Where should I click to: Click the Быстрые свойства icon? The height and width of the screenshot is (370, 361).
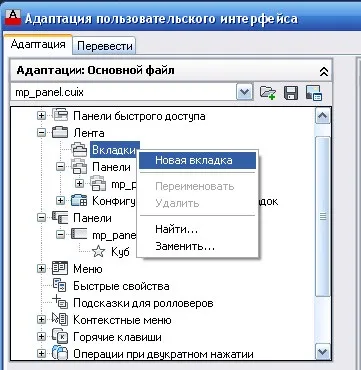(x=60, y=286)
